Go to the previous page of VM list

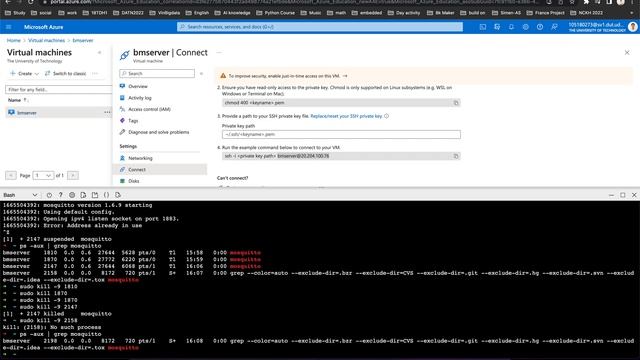click(11, 176)
